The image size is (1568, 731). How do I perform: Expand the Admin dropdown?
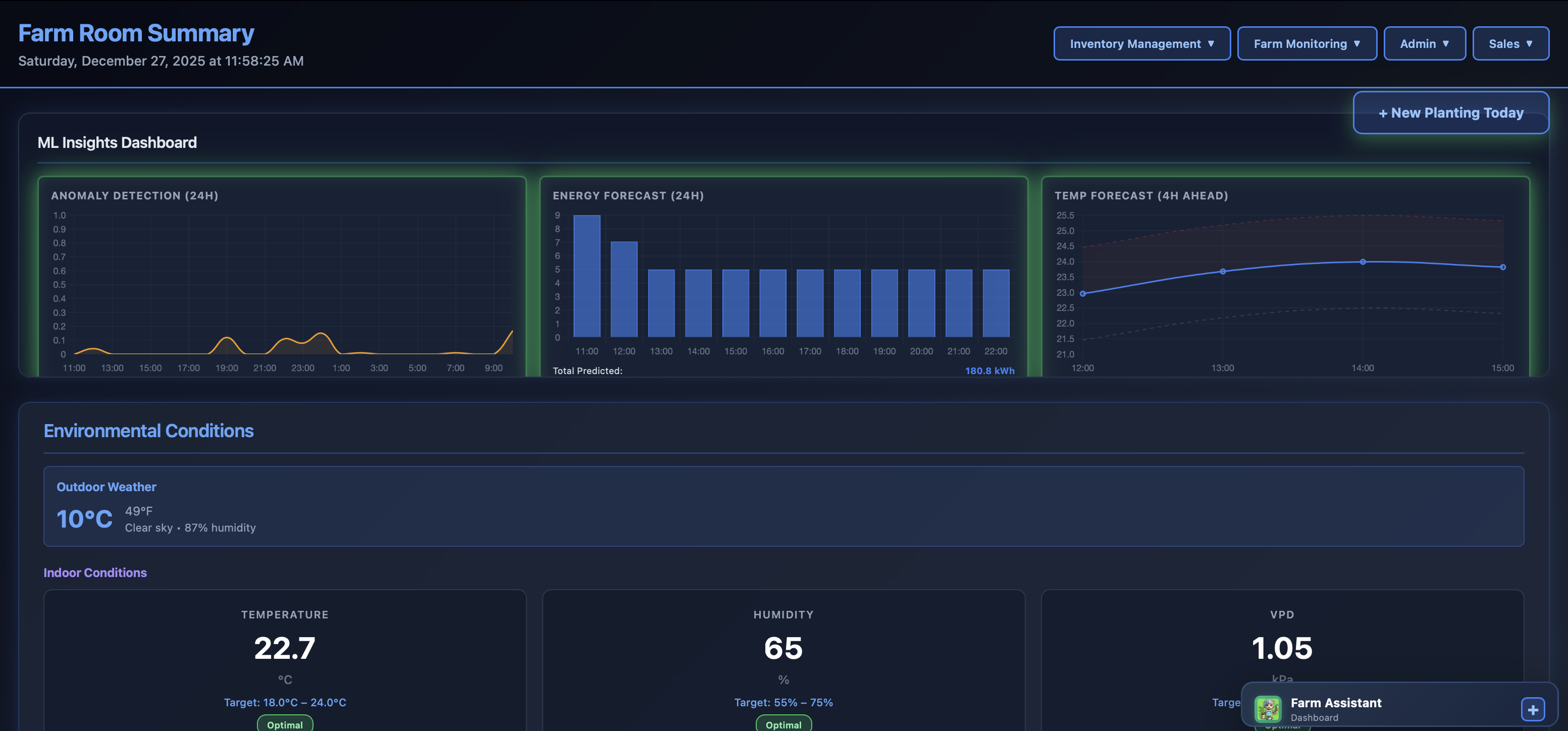(1424, 43)
